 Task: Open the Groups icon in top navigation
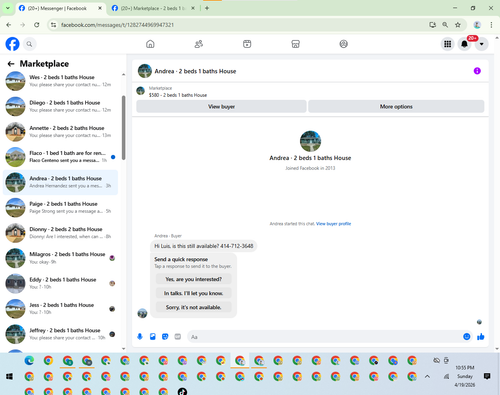click(344, 44)
